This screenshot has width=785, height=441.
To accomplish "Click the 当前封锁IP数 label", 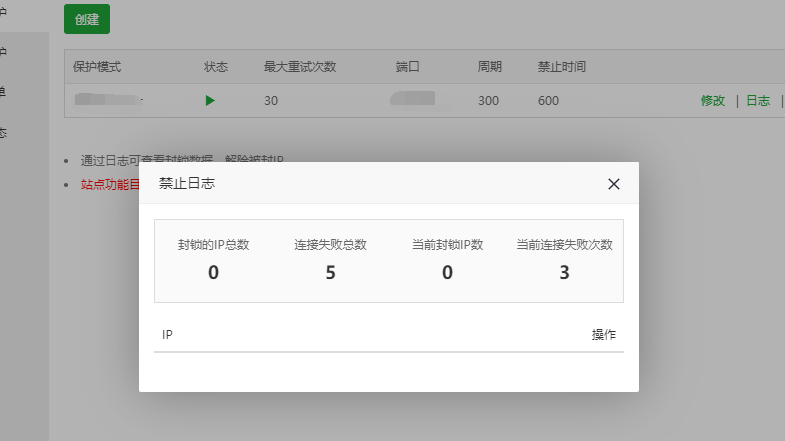I will [x=447, y=245].
